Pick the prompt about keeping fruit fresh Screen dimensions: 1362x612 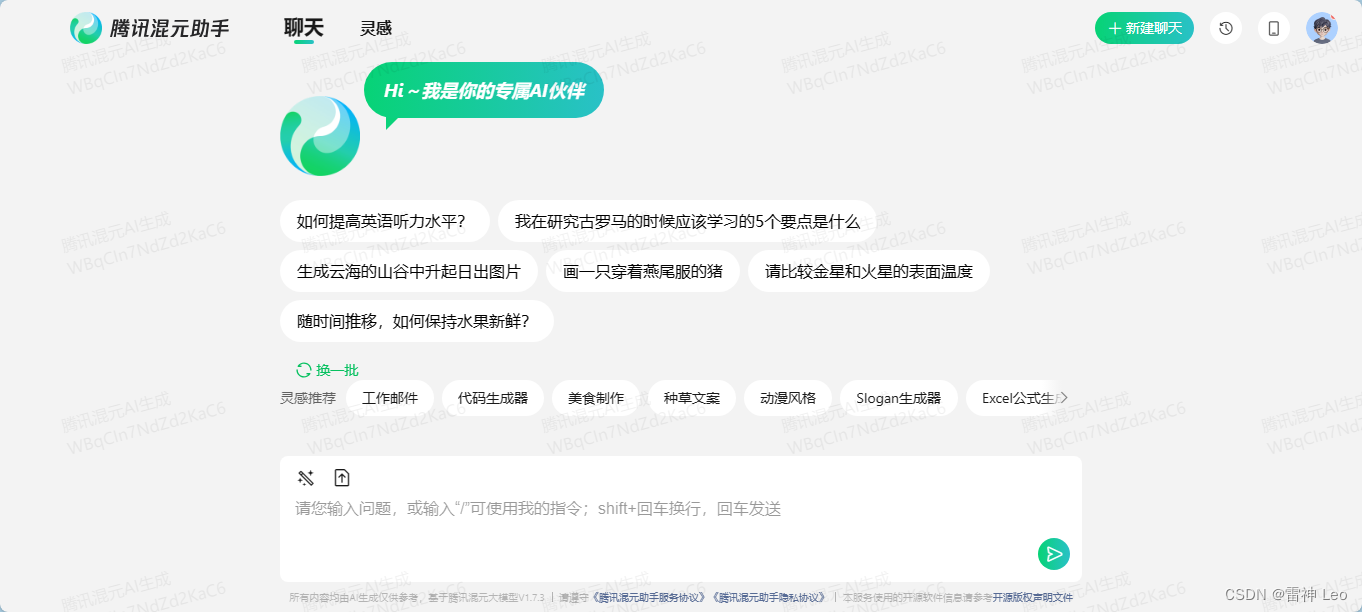click(x=417, y=321)
